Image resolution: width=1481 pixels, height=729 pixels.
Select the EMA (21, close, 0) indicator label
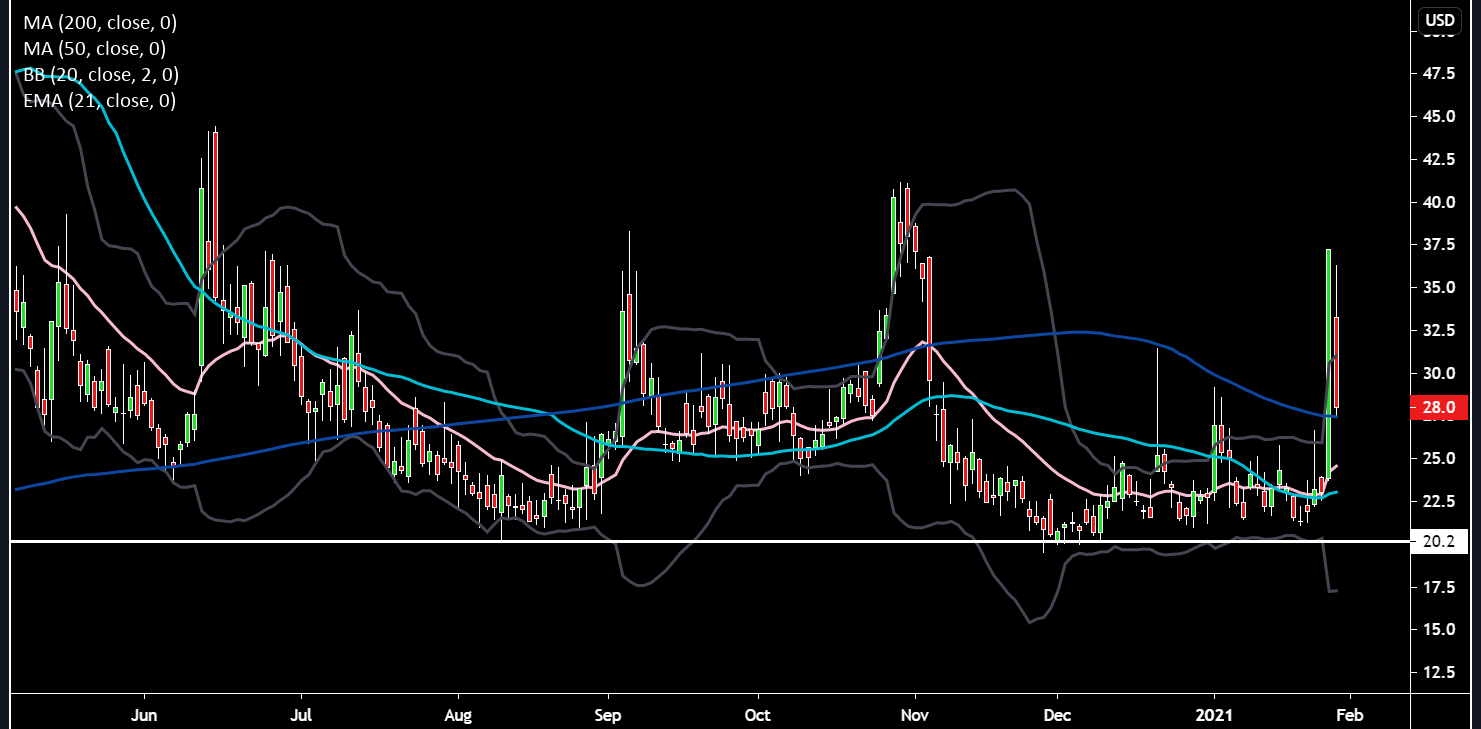coord(99,100)
